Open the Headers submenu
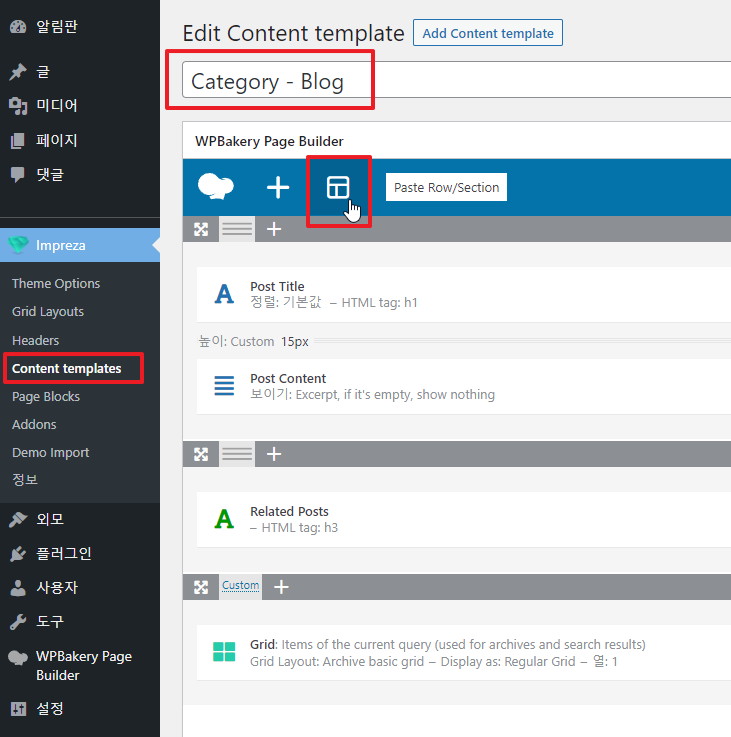The width and height of the screenshot is (731, 737). point(35,340)
